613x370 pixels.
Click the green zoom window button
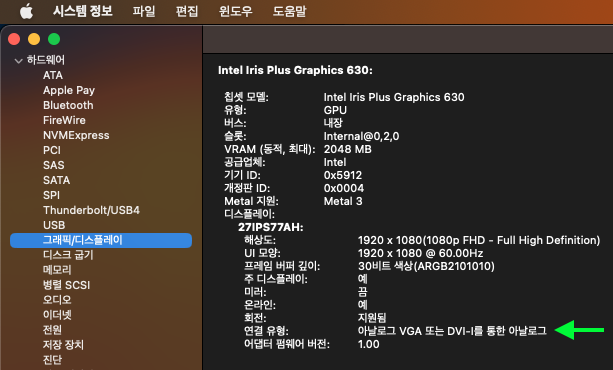[x=54, y=39]
